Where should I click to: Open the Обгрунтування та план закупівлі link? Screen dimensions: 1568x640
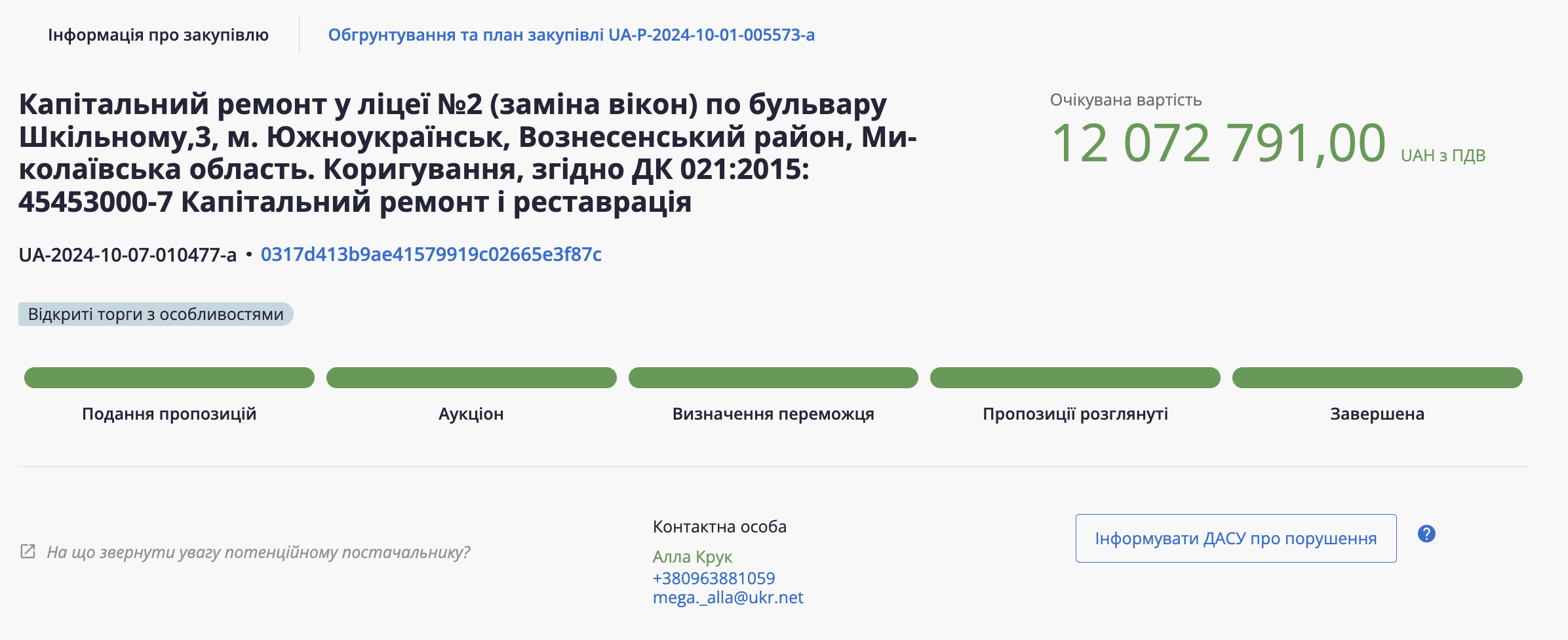click(571, 35)
